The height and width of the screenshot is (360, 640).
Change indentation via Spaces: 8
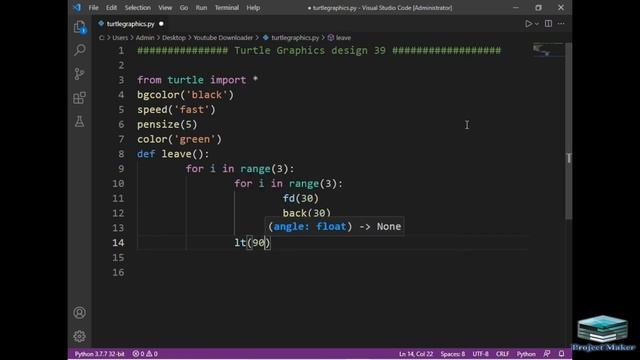coord(453,354)
